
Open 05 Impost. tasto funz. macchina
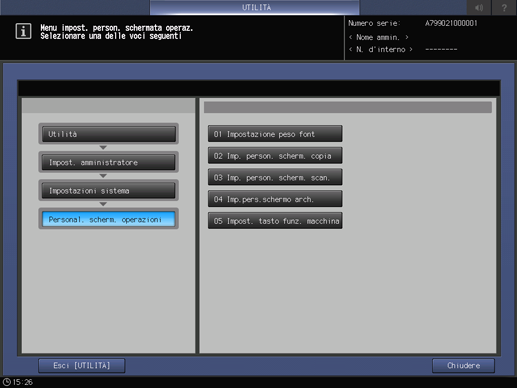[x=275, y=221]
